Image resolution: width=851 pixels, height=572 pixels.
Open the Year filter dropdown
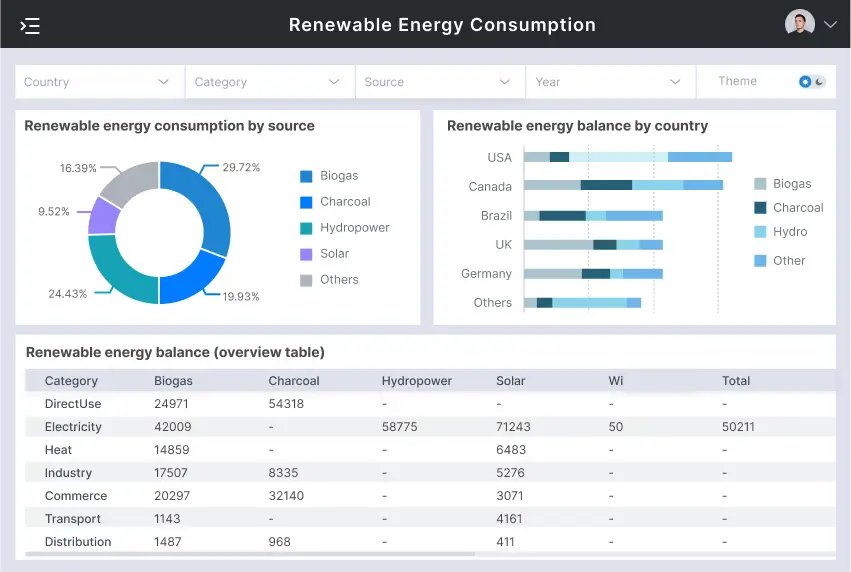610,82
